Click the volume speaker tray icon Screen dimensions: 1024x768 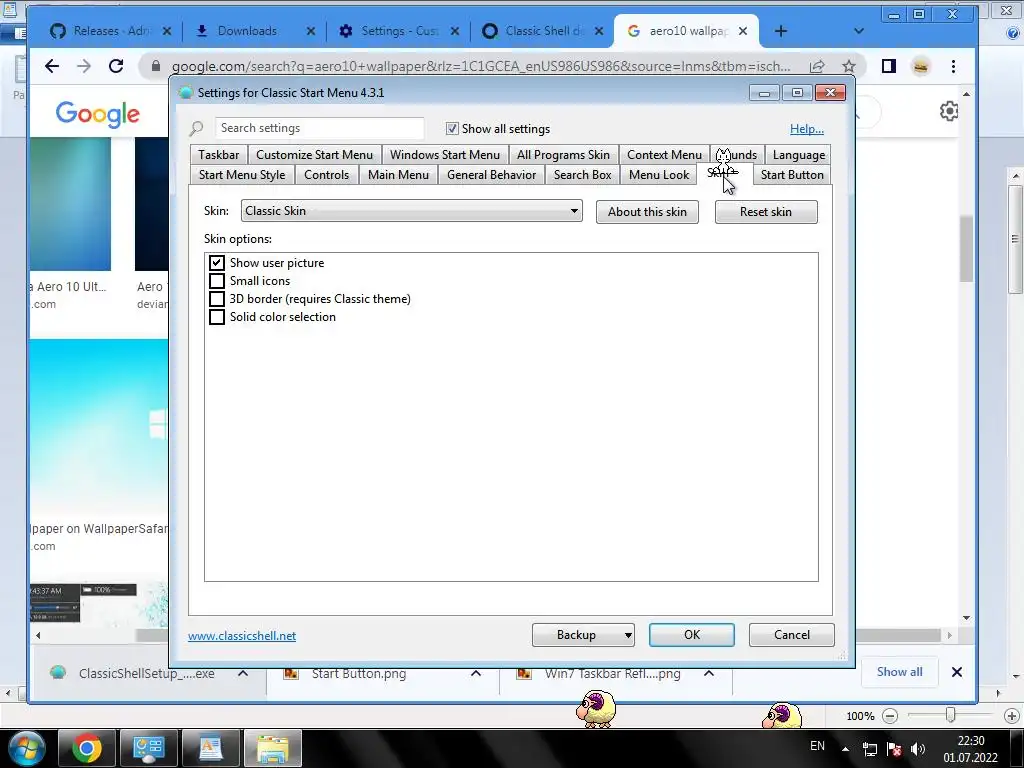pos(918,749)
